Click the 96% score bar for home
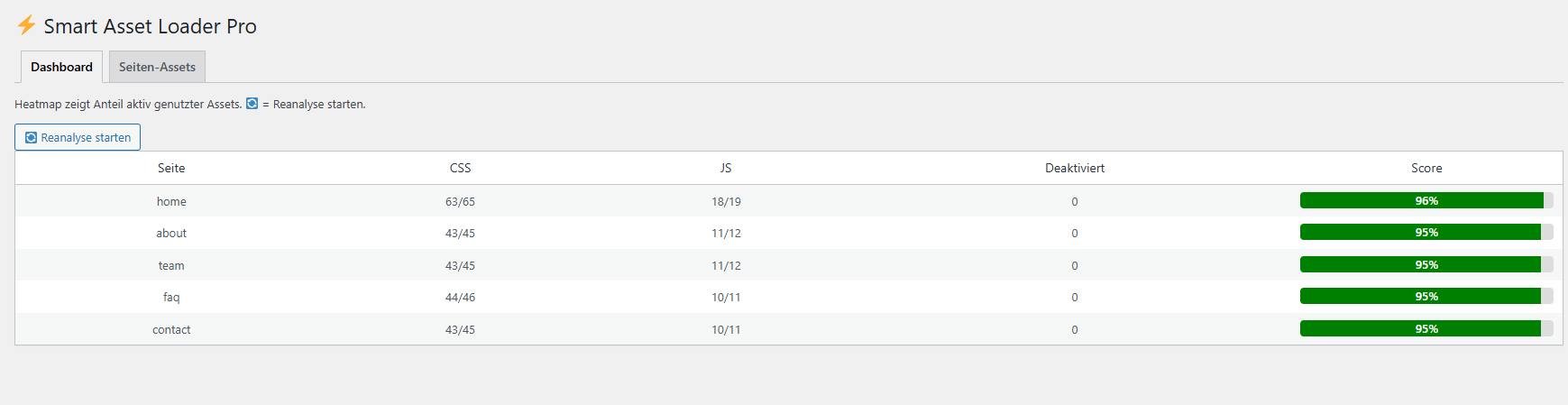Viewport: 1568px width, 405px height. [x=1426, y=200]
